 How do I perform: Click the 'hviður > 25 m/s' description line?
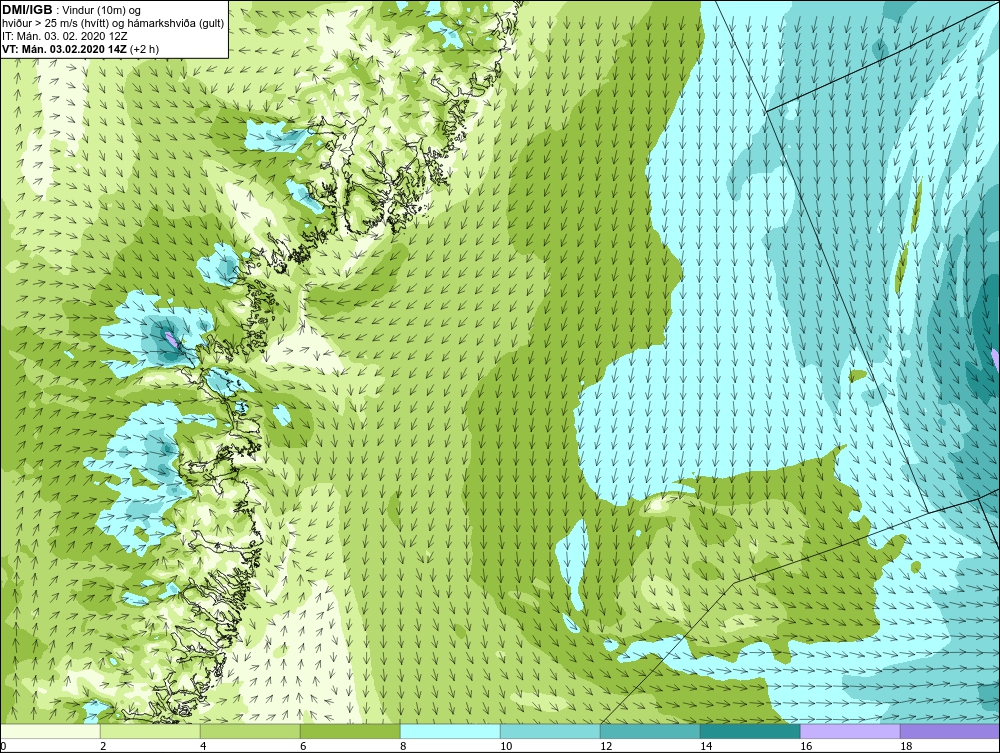tap(113, 24)
